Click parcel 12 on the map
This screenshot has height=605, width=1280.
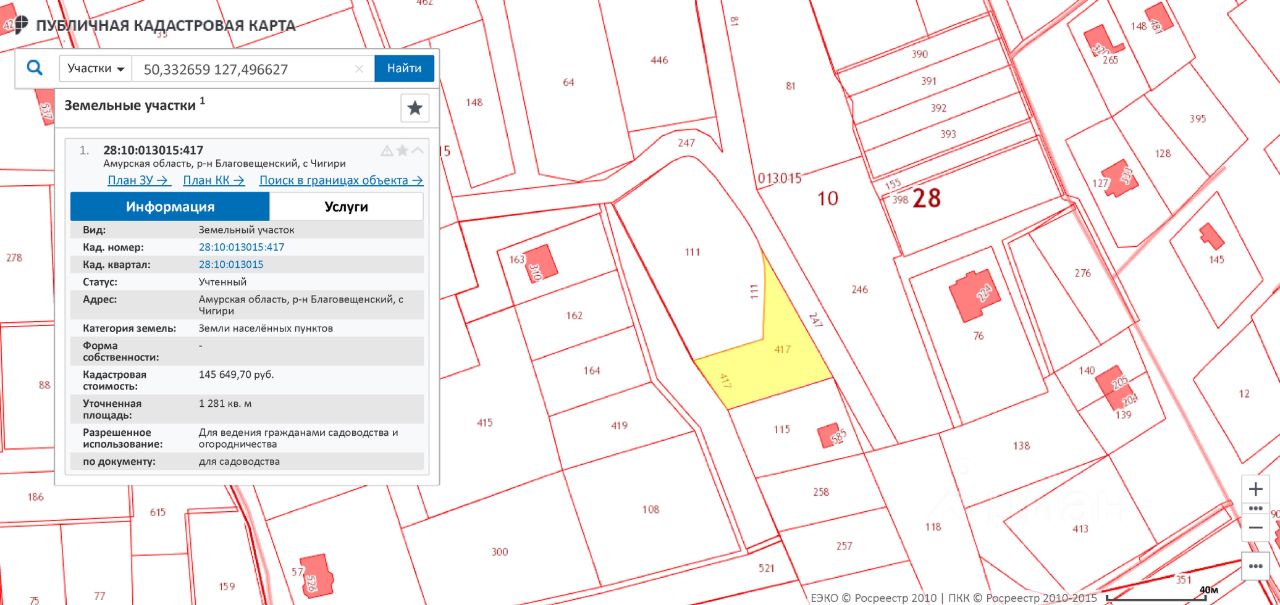(1244, 394)
